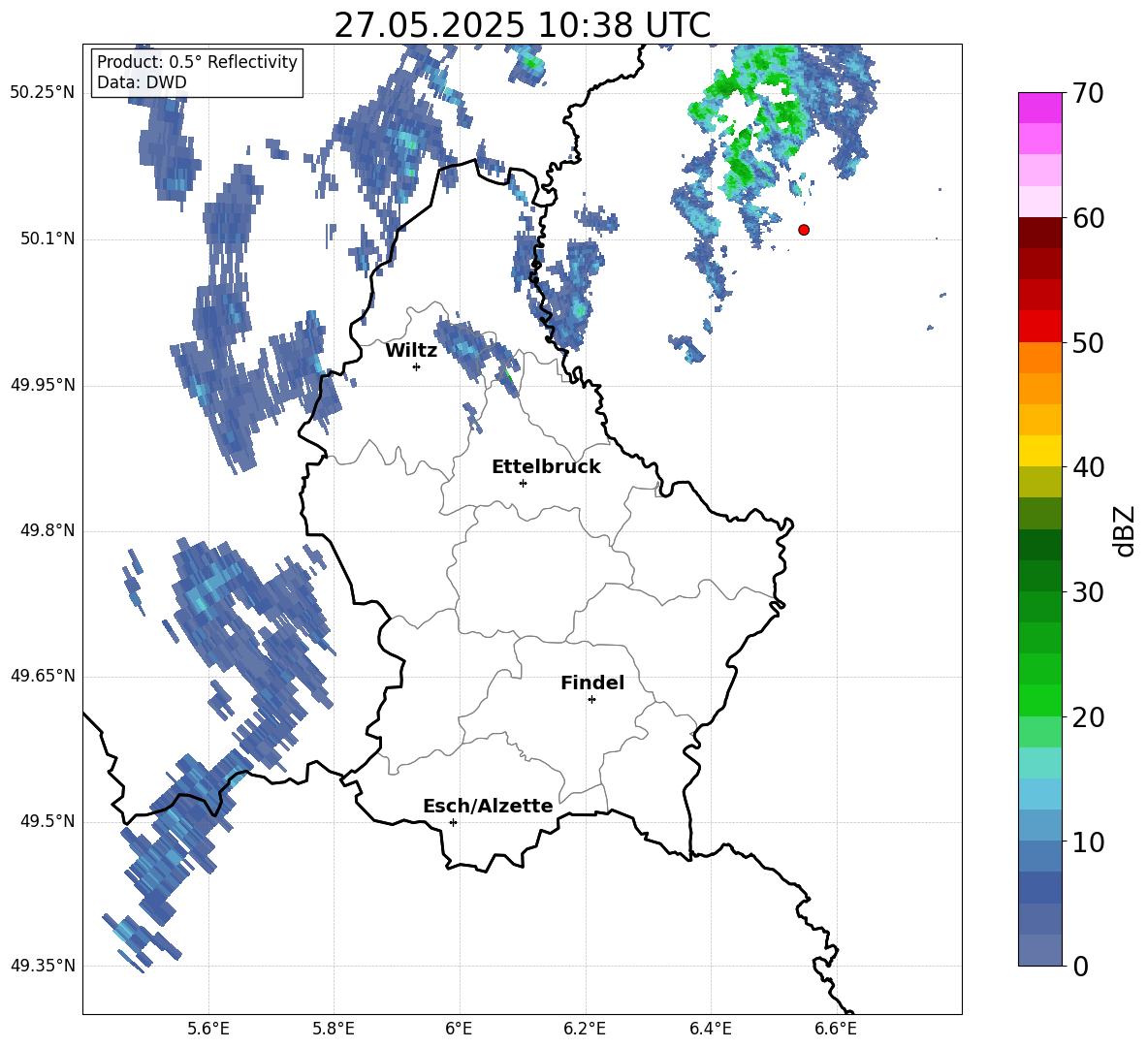Click the 40 colorbar tick label
This screenshot has height=1048, width=1148.
tap(1087, 467)
